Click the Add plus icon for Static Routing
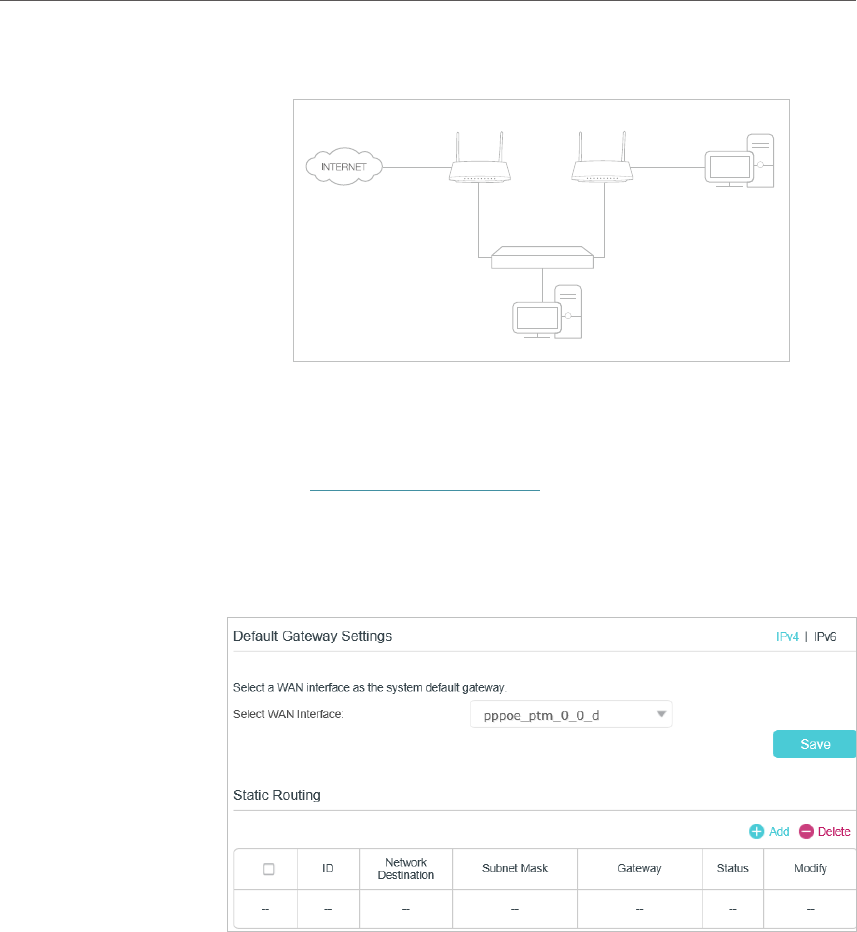Screen dimensions: 857x932 click(x=757, y=831)
